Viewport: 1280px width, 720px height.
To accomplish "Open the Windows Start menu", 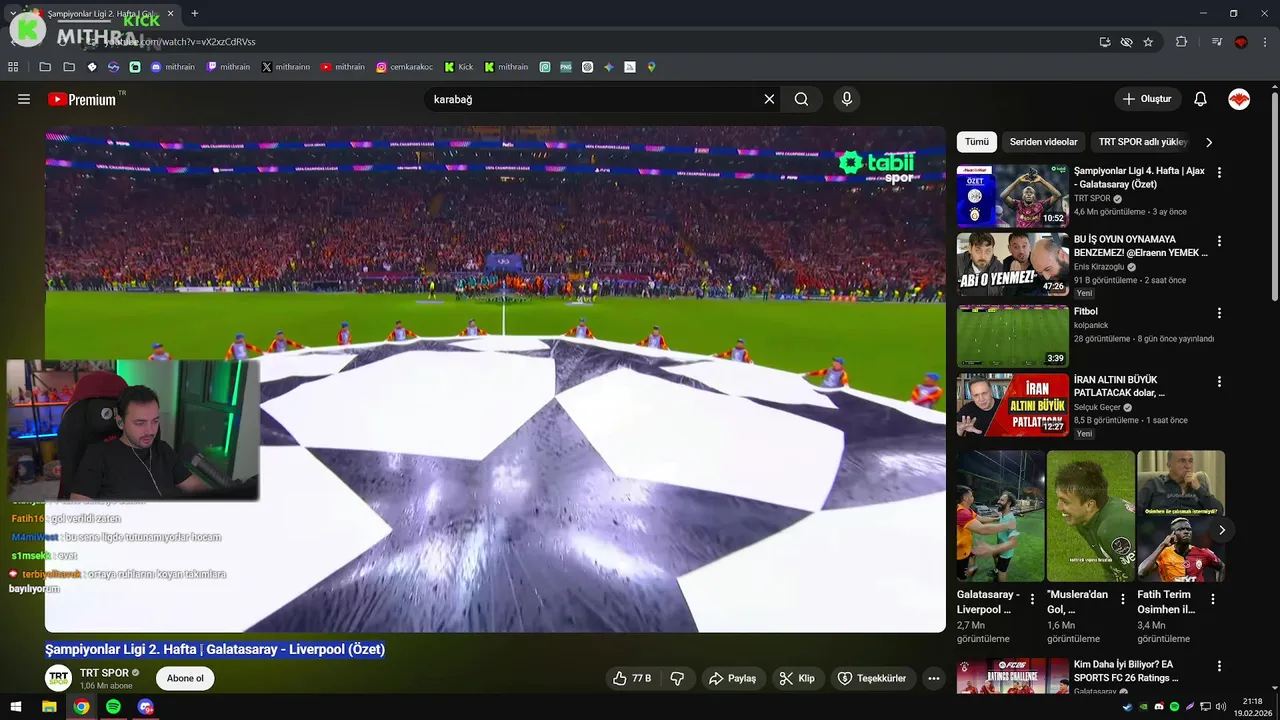I will pos(17,706).
